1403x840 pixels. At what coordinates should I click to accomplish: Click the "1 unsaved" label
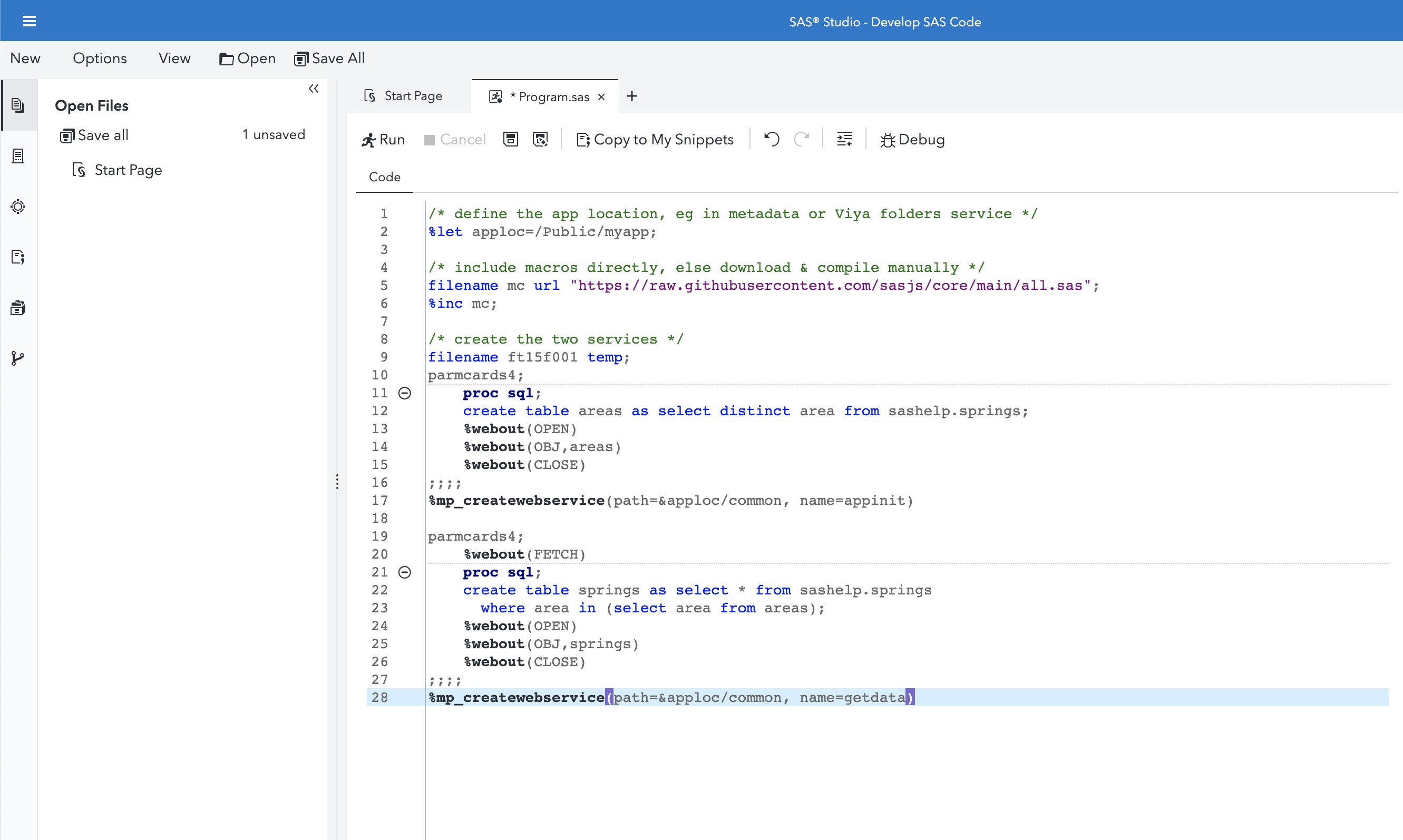pyautogui.click(x=274, y=135)
